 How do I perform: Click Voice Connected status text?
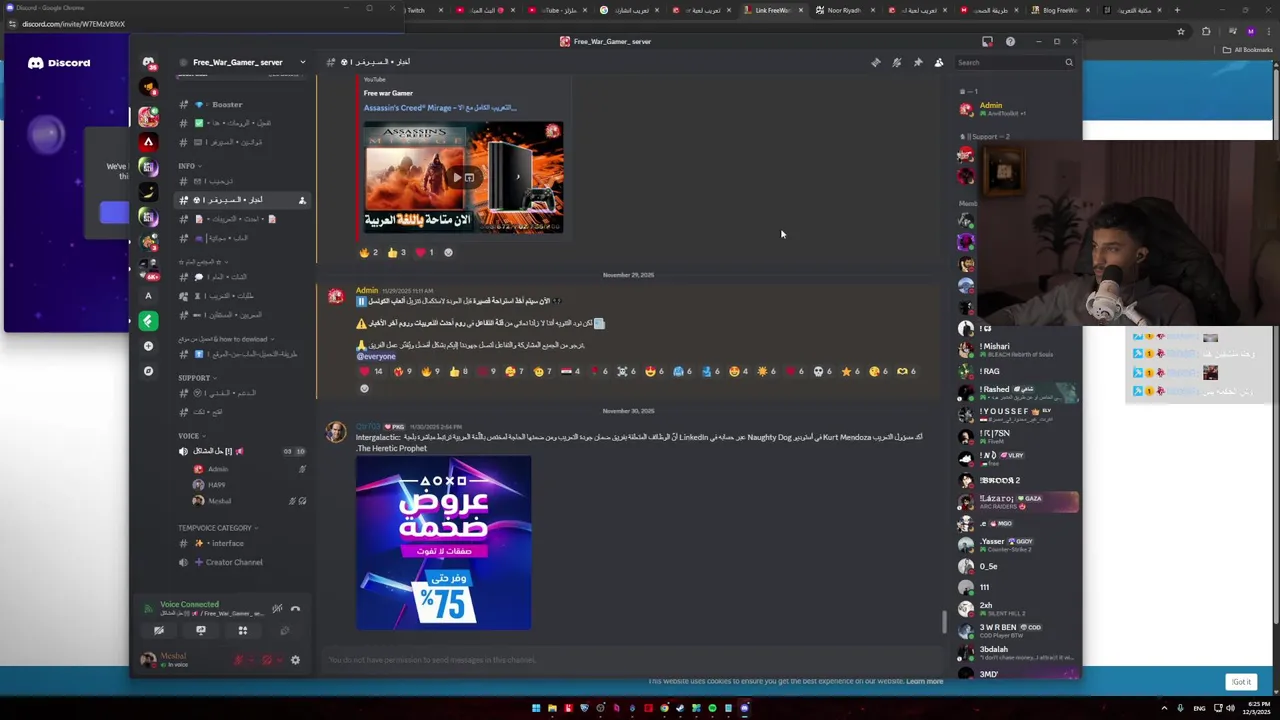189,604
